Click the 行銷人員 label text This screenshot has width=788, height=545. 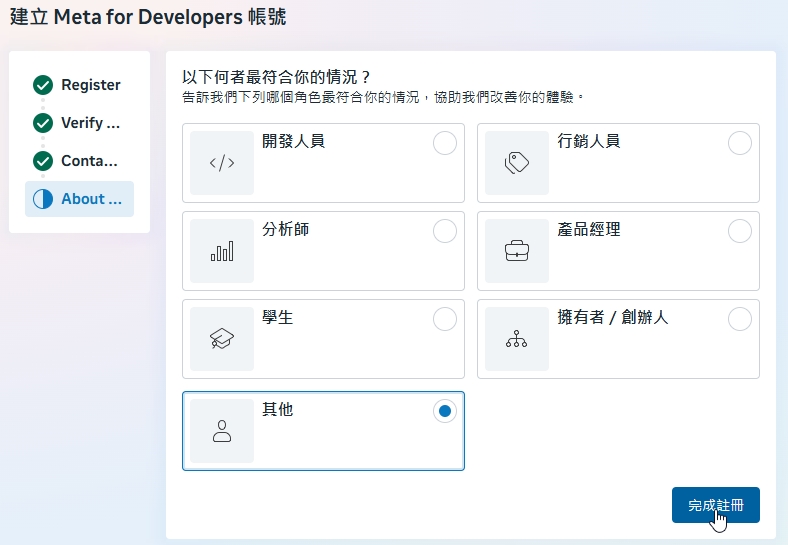pyautogui.click(x=588, y=141)
